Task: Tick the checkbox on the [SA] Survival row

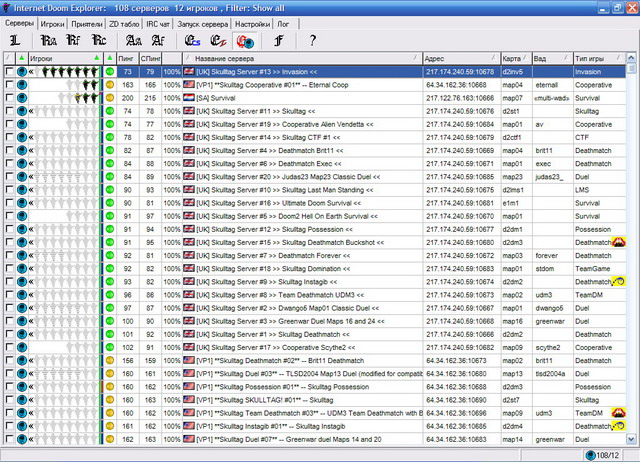Action: point(9,98)
